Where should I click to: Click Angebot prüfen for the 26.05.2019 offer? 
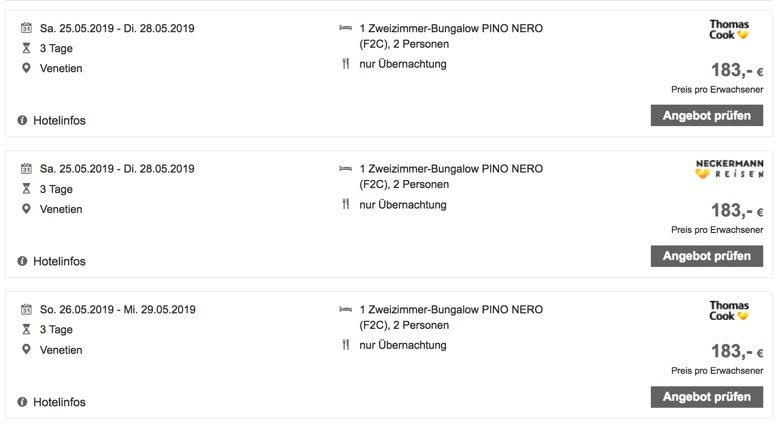point(707,397)
